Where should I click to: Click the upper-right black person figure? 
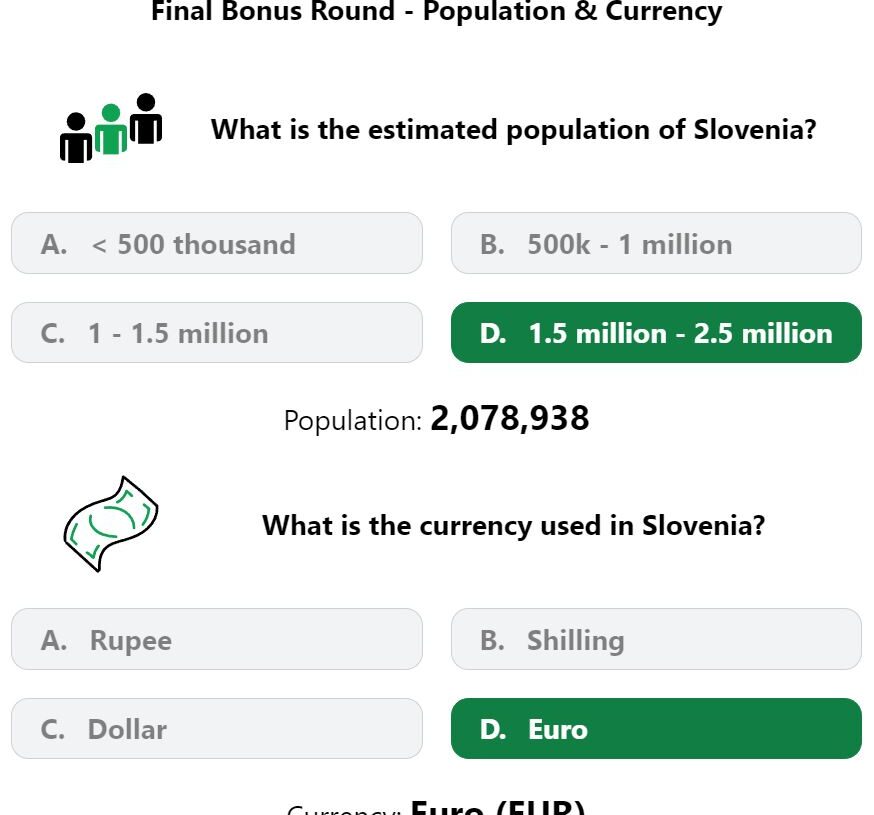[x=146, y=118]
